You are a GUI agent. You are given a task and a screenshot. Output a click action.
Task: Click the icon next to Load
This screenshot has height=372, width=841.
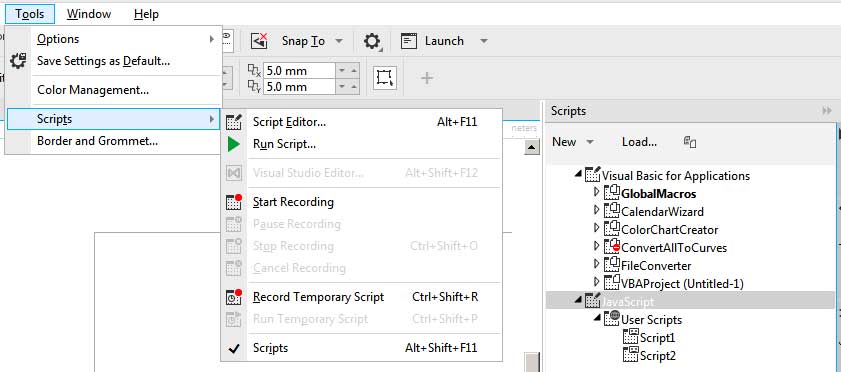[x=690, y=142]
